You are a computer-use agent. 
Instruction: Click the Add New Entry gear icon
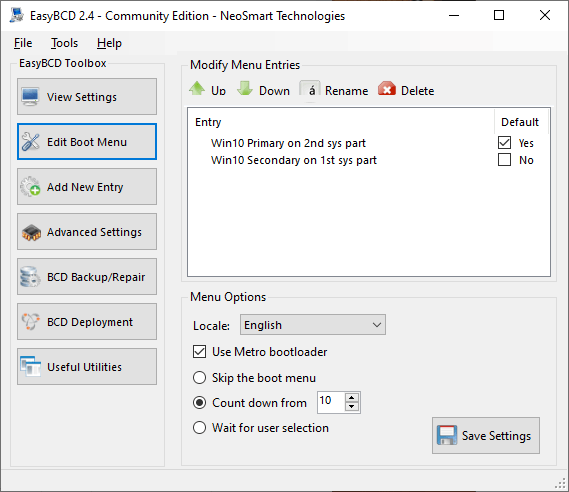(30, 187)
